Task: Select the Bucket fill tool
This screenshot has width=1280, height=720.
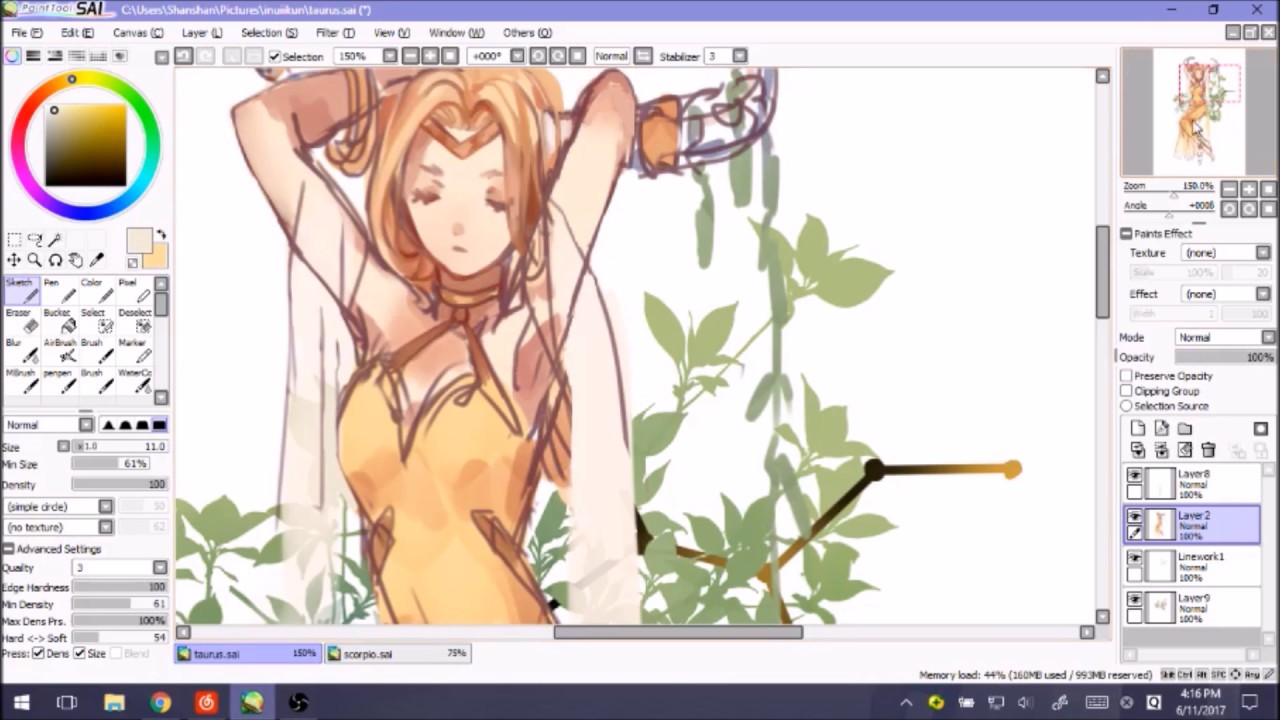Action: point(58,320)
